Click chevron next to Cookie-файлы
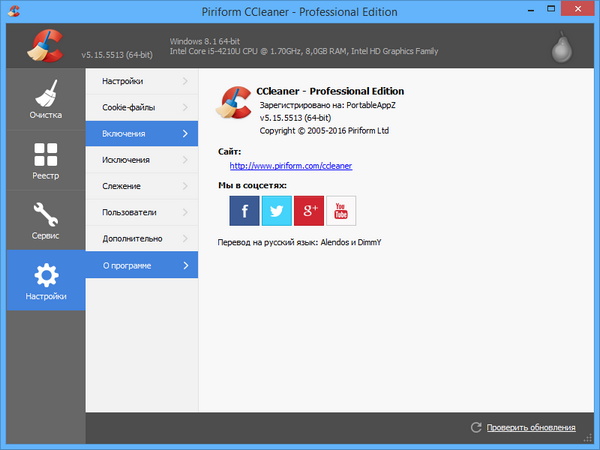This screenshot has width=600, height=450. [x=185, y=108]
